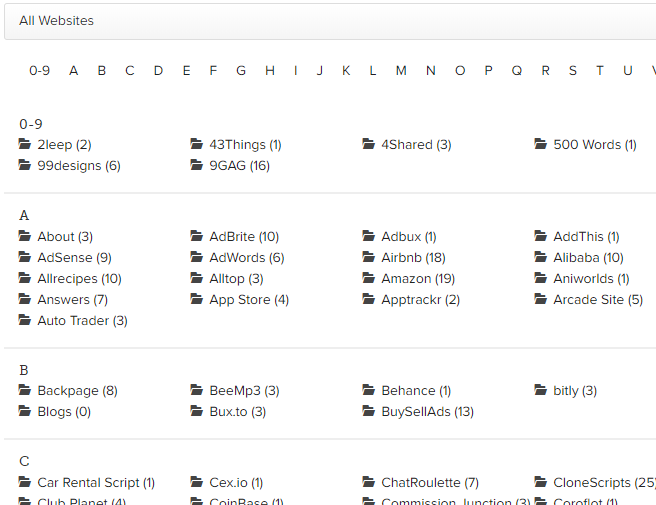
Task: Click the folder icon beside Apptrackr
Action: pyautogui.click(x=369, y=299)
